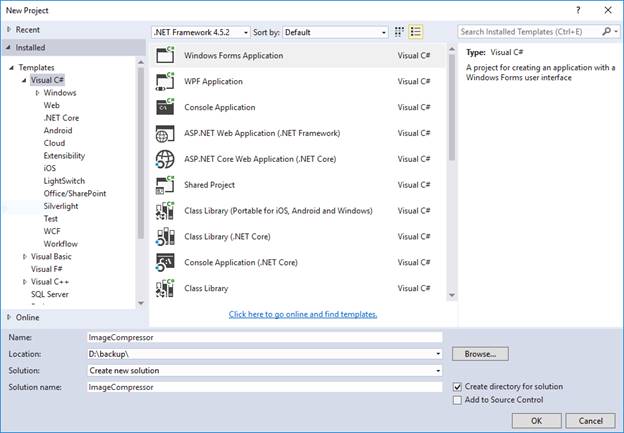
Task: Select Visual F# in the tree
Action: click(47, 269)
